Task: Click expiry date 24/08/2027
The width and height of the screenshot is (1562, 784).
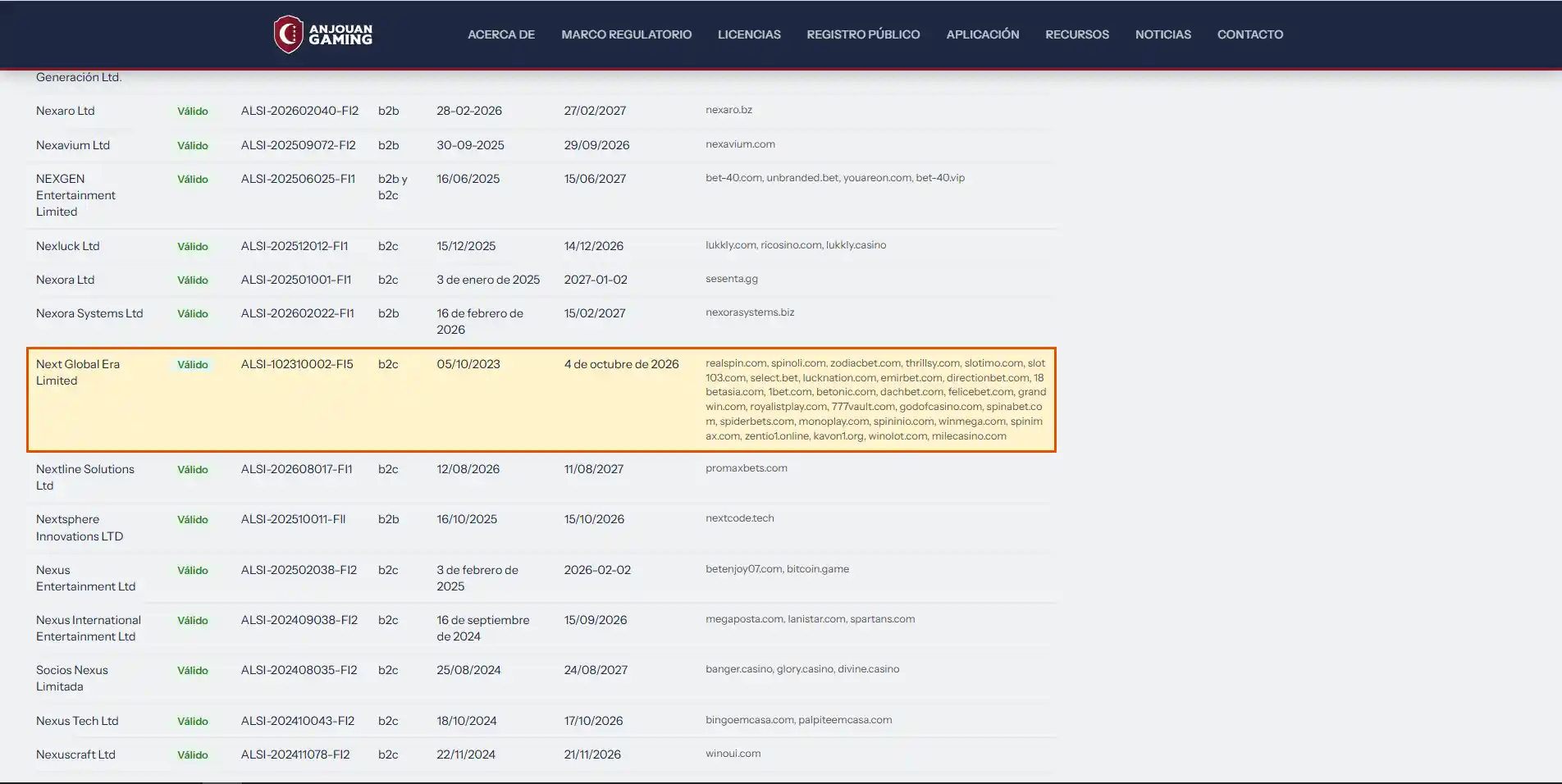Action: coord(596,670)
